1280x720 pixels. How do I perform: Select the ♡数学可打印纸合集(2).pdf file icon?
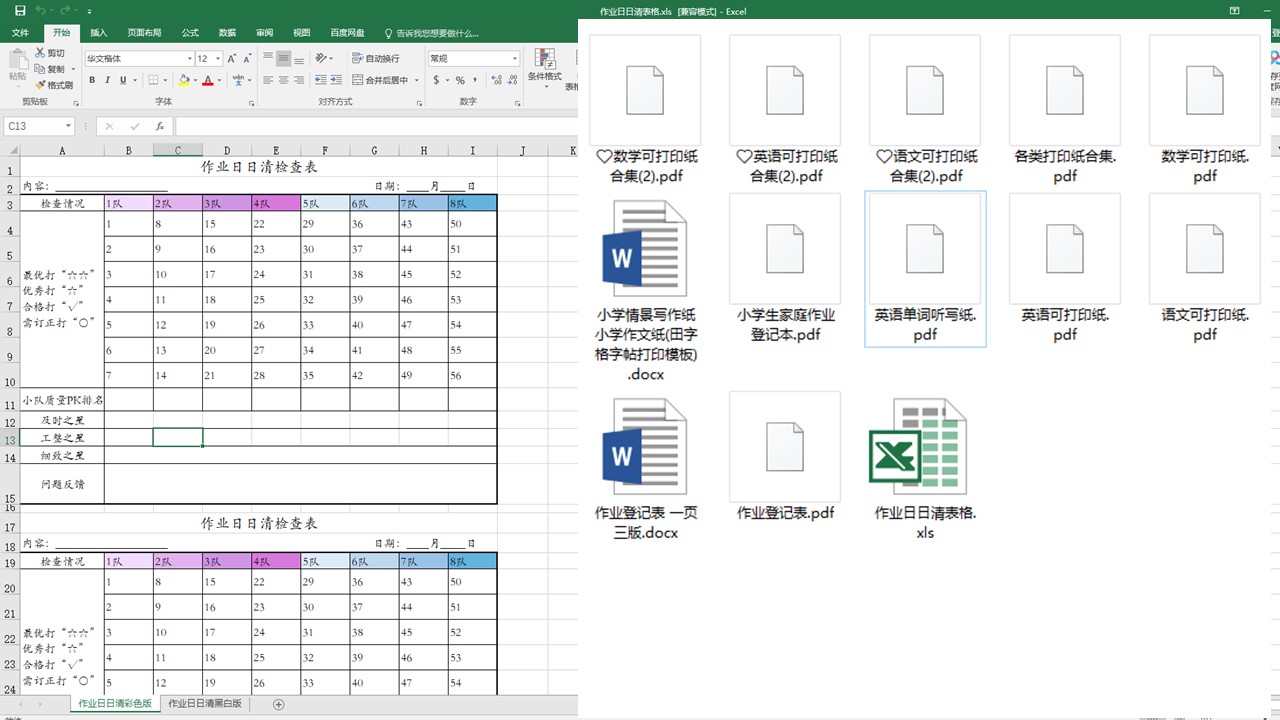pyautogui.click(x=645, y=90)
